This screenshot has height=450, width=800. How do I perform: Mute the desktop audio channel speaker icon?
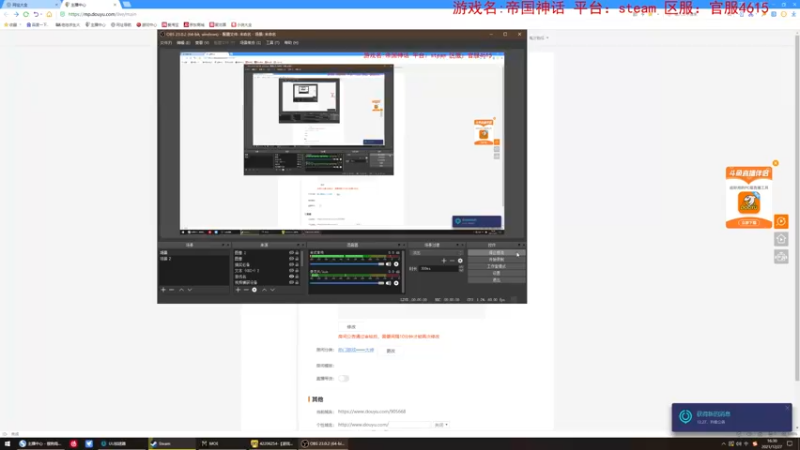[388, 264]
